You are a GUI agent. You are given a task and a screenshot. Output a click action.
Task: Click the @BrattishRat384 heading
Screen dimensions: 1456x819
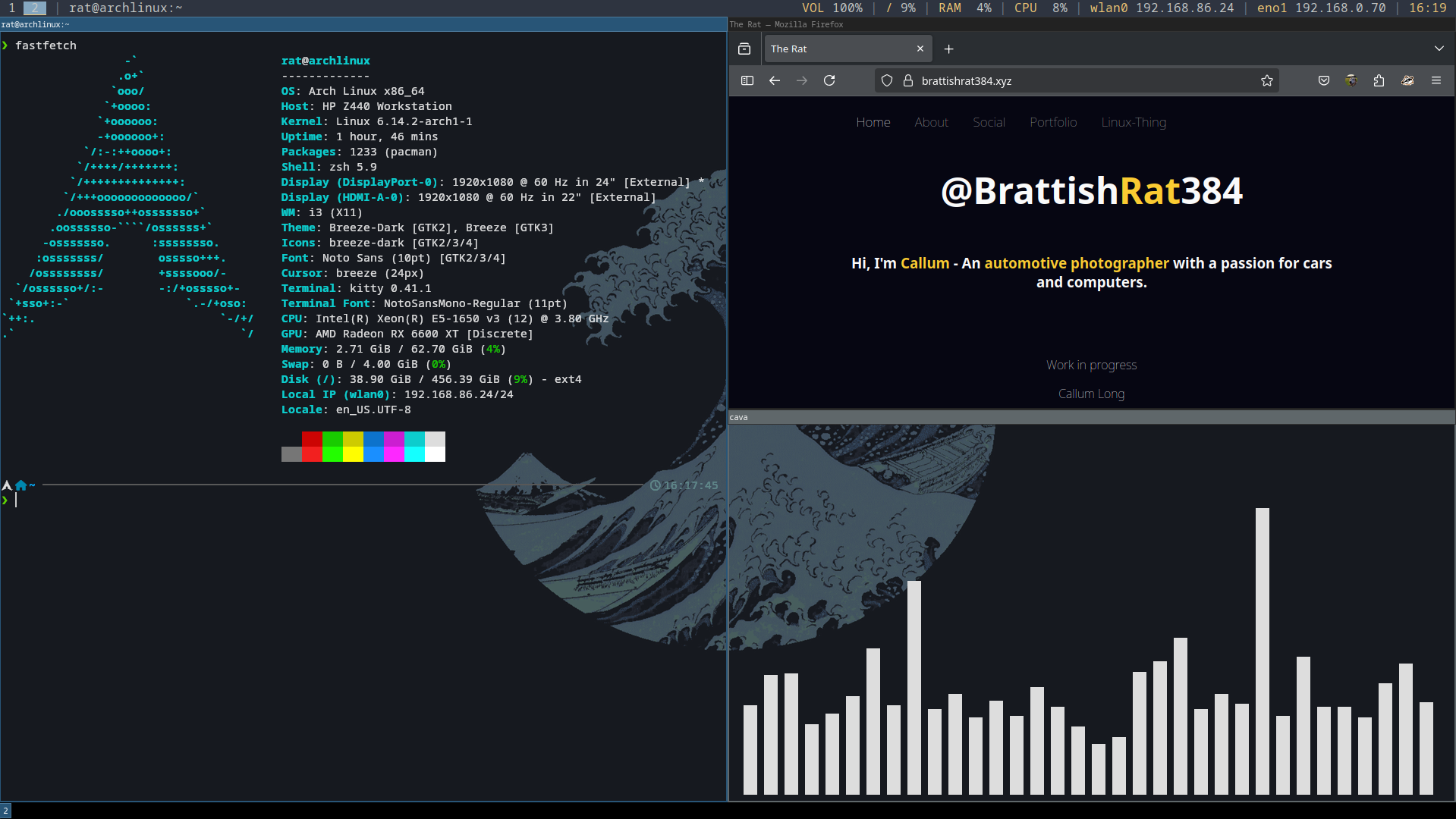tap(1092, 191)
